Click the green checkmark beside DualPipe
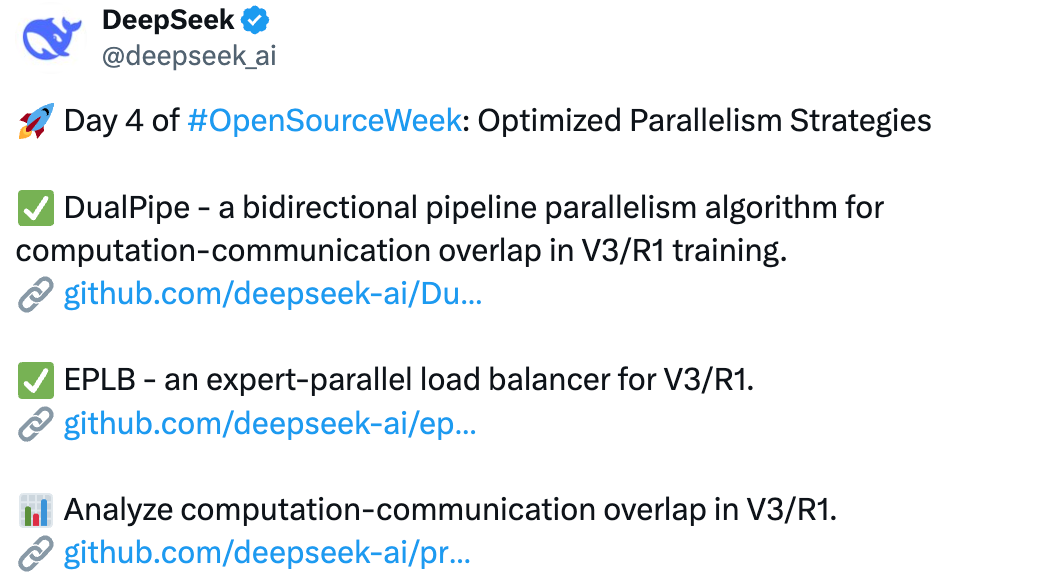1044x584 pixels. (35, 208)
